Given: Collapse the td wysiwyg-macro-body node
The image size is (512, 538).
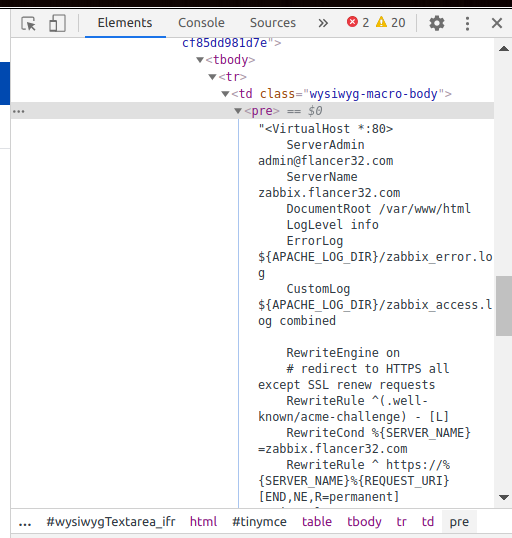Looking at the screenshot, I should (225, 94).
